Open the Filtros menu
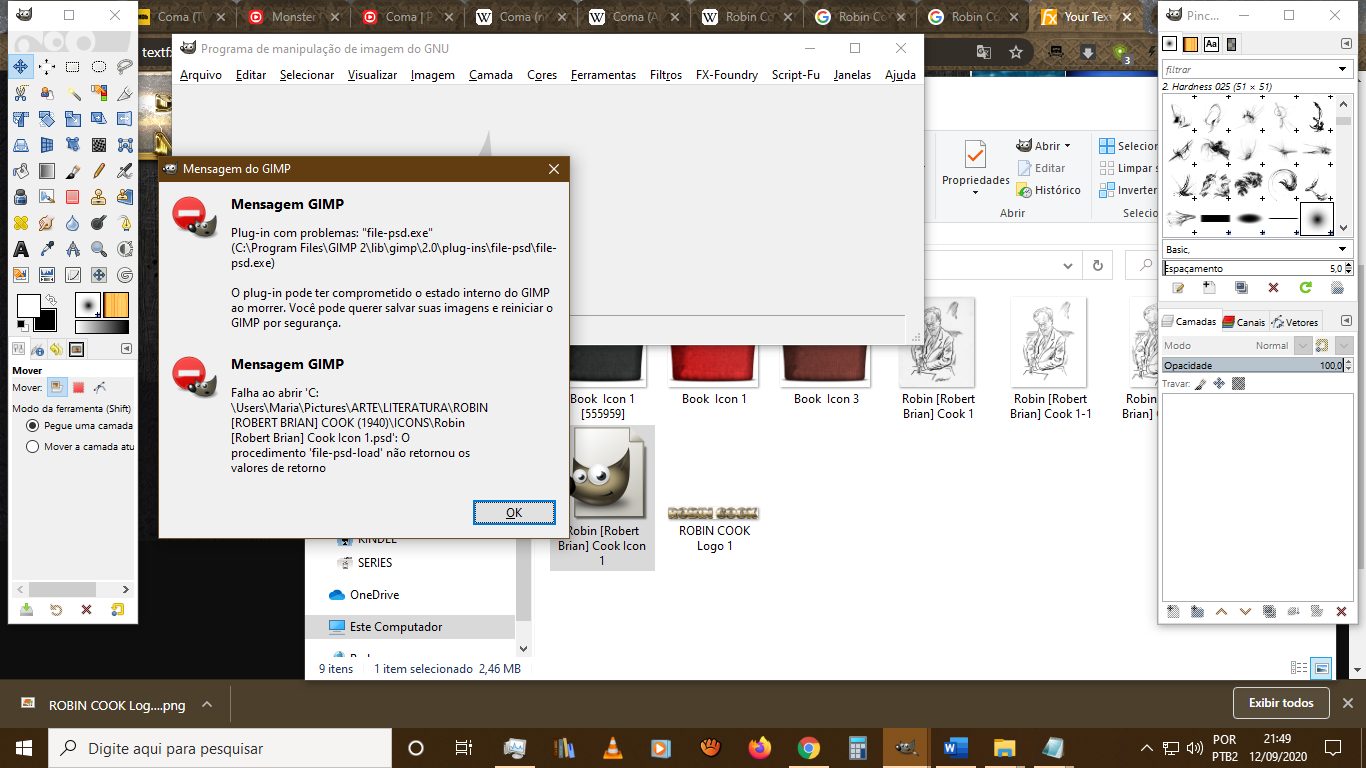1366x768 pixels. (x=666, y=75)
